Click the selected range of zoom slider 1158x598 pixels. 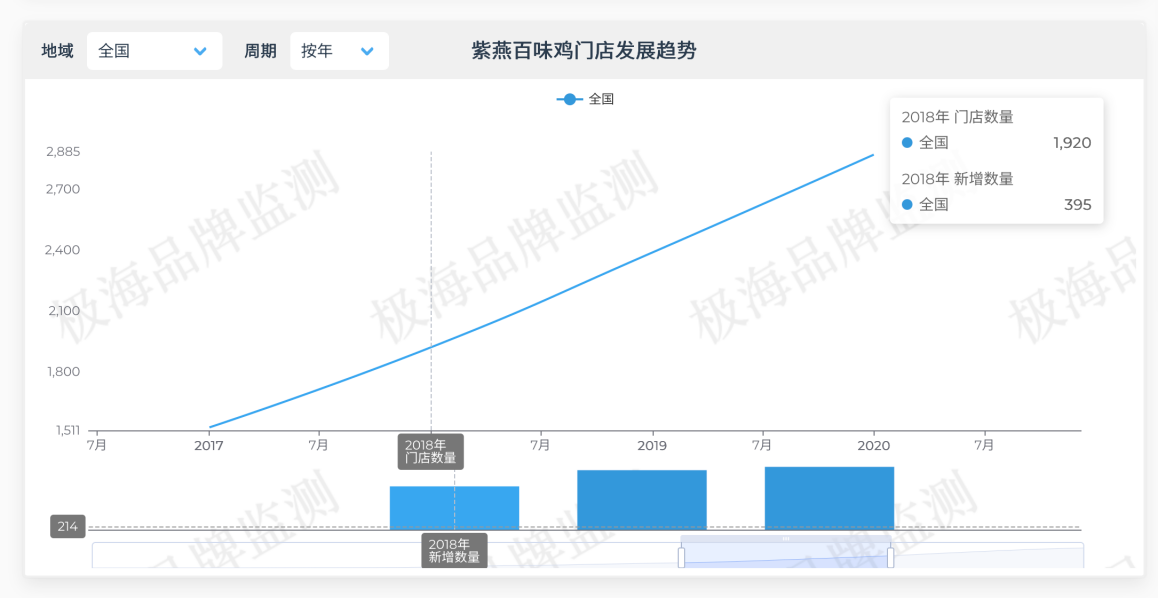(x=786, y=553)
